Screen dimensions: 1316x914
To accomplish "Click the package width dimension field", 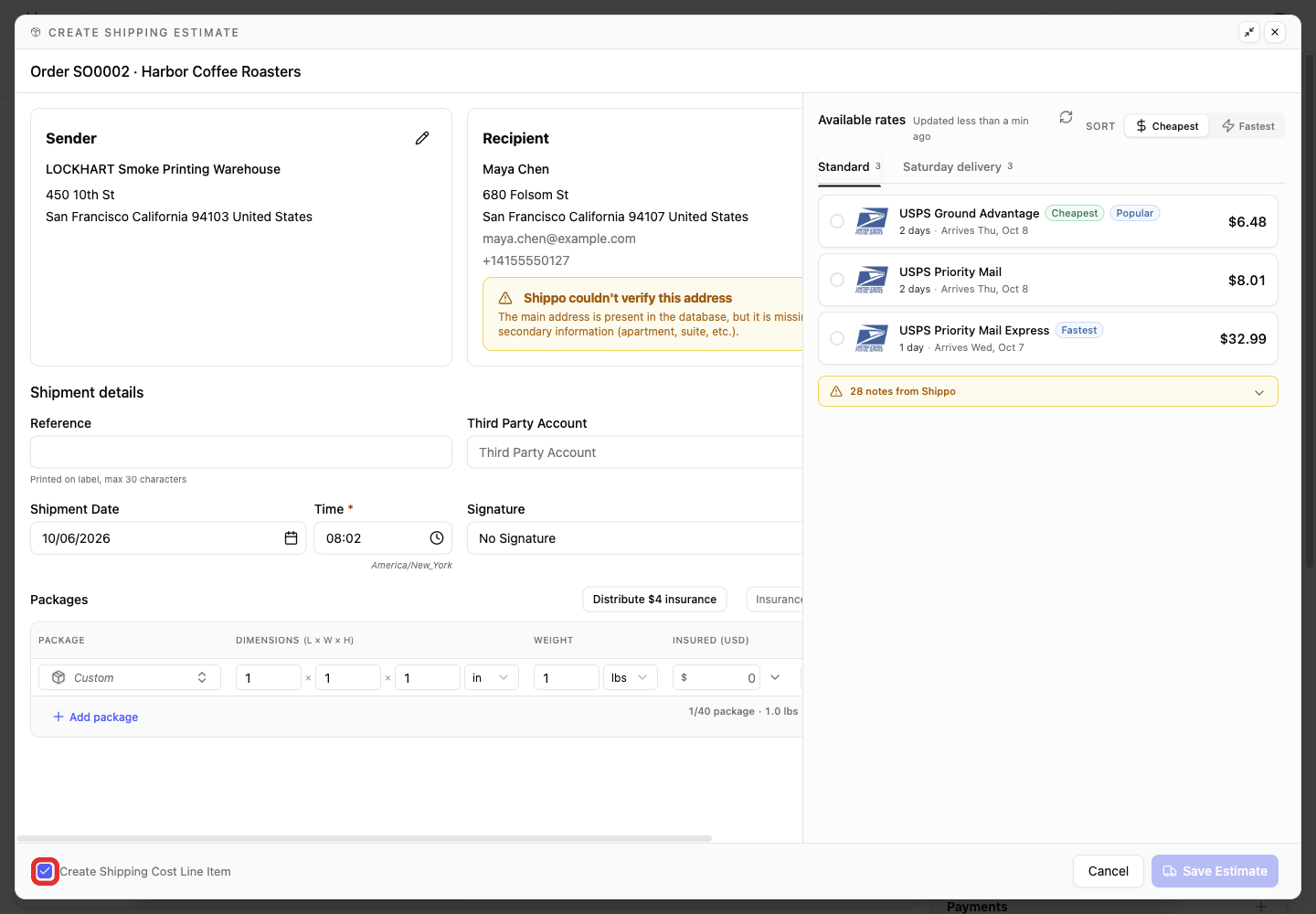I will [x=348, y=677].
